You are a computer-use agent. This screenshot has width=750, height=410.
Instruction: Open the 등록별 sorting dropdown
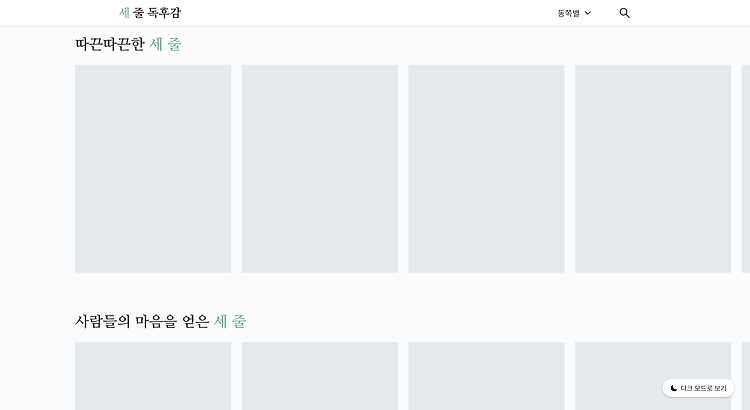coord(574,13)
